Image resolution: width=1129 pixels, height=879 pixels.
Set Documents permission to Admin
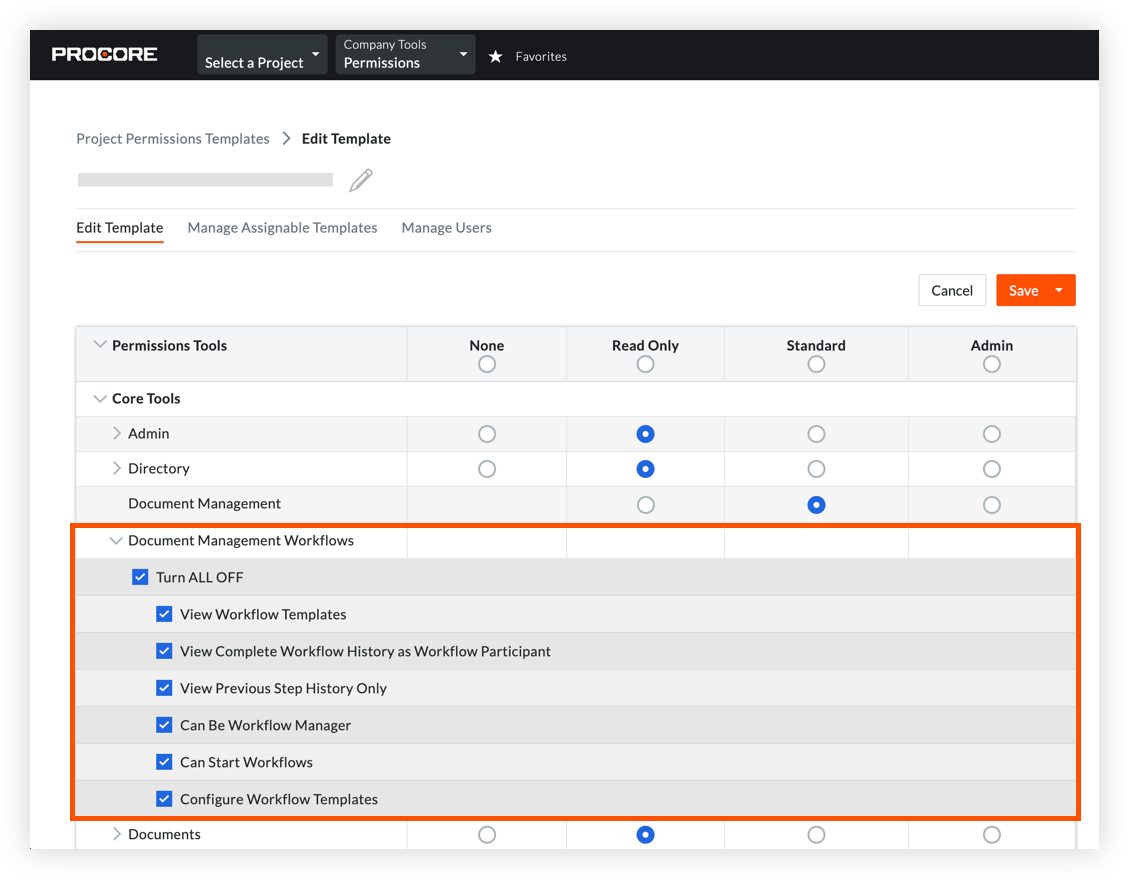pyautogui.click(x=991, y=834)
